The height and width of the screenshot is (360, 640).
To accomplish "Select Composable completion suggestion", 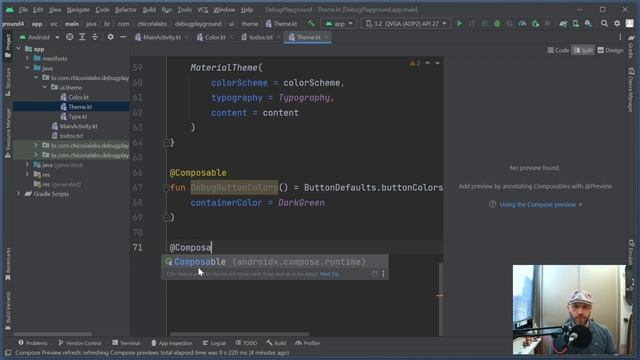I will click(x=274, y=262).
